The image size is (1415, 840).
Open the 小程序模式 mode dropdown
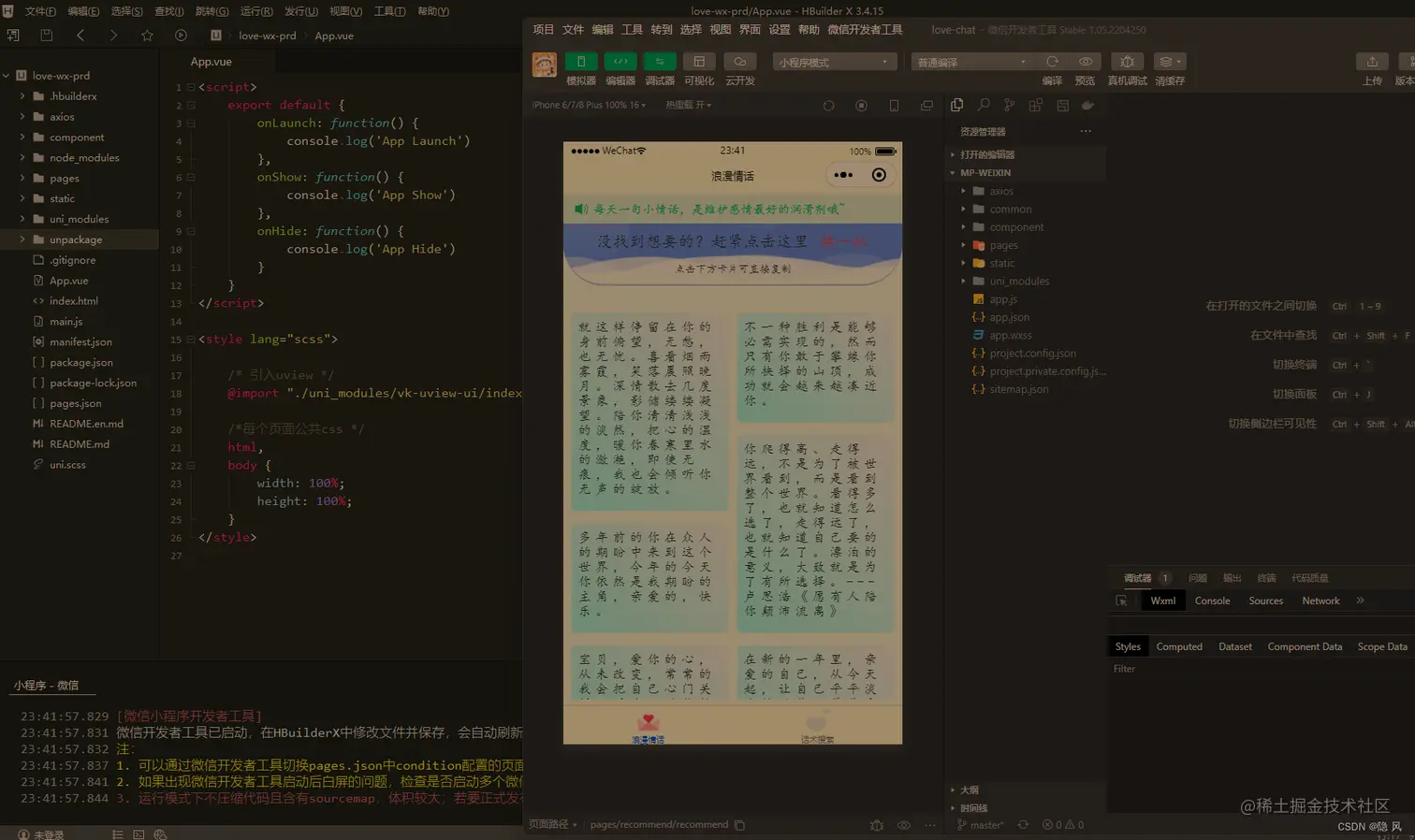pyautogui.click(x=835, y=62)
